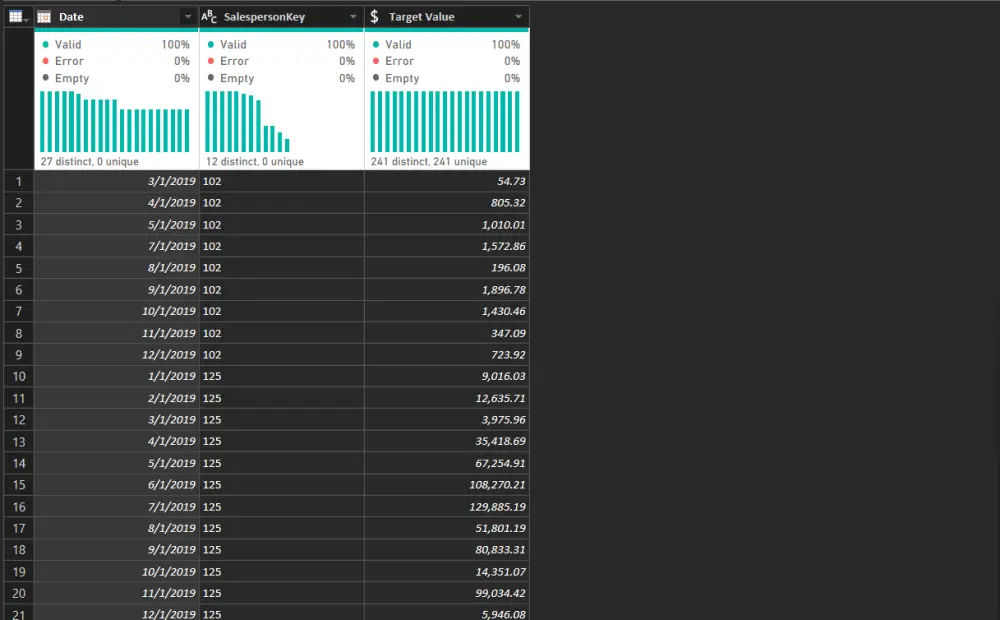Click the tallest bar in Date's value distribution
The height and width of the screenshot is (620, 1000).
point(42,120)
